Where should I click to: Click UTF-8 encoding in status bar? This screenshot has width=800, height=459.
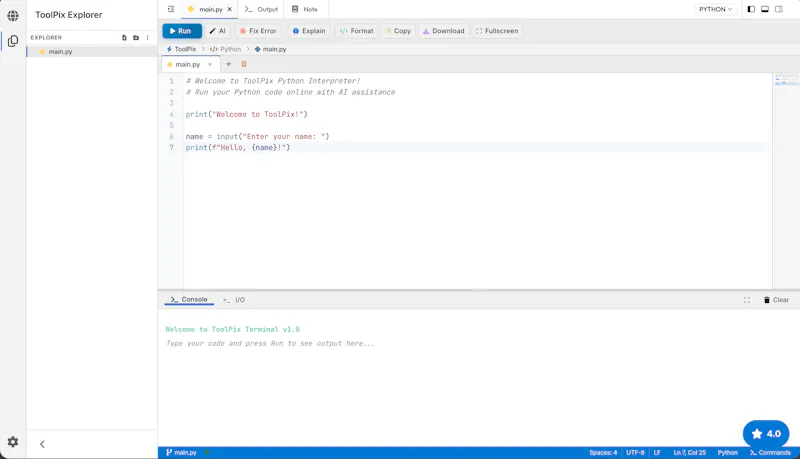(635, 453)
